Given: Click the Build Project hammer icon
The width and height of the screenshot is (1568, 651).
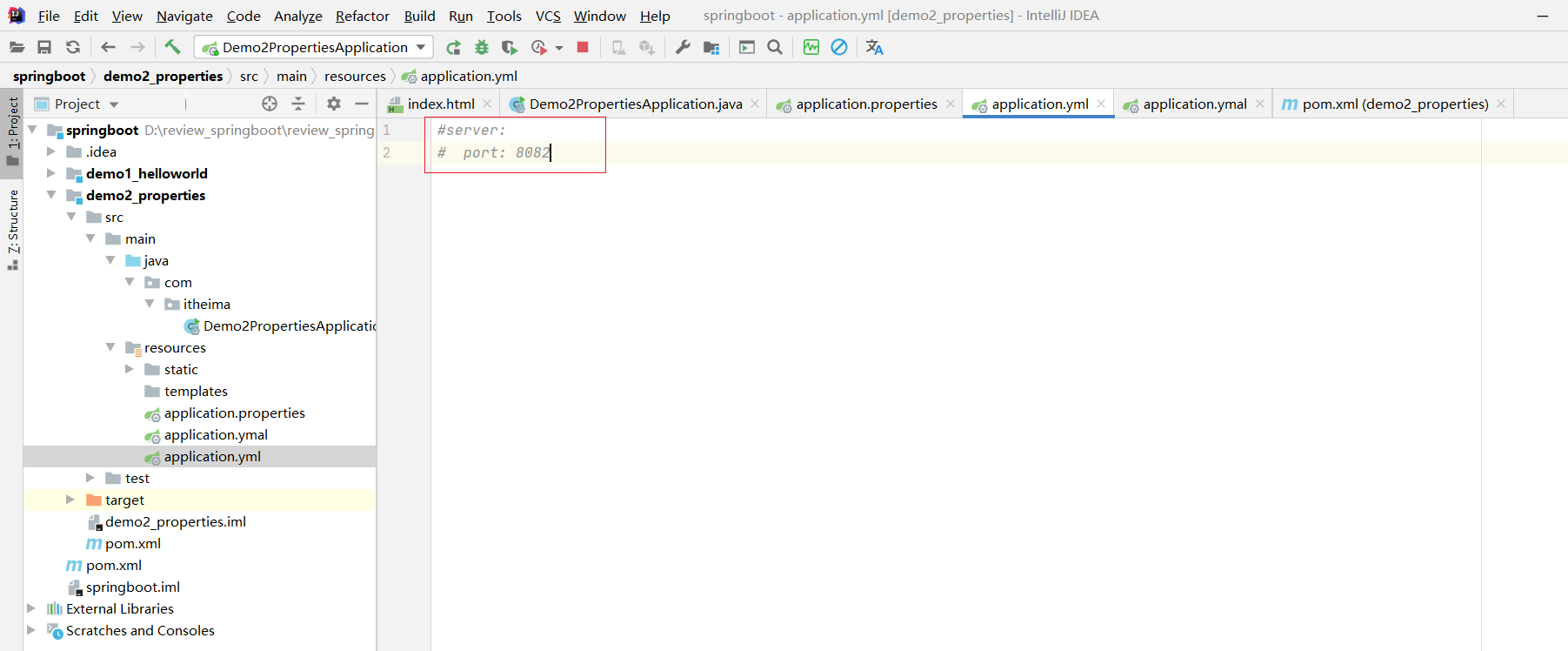Looking at the screenshot, I should [172, 47].
